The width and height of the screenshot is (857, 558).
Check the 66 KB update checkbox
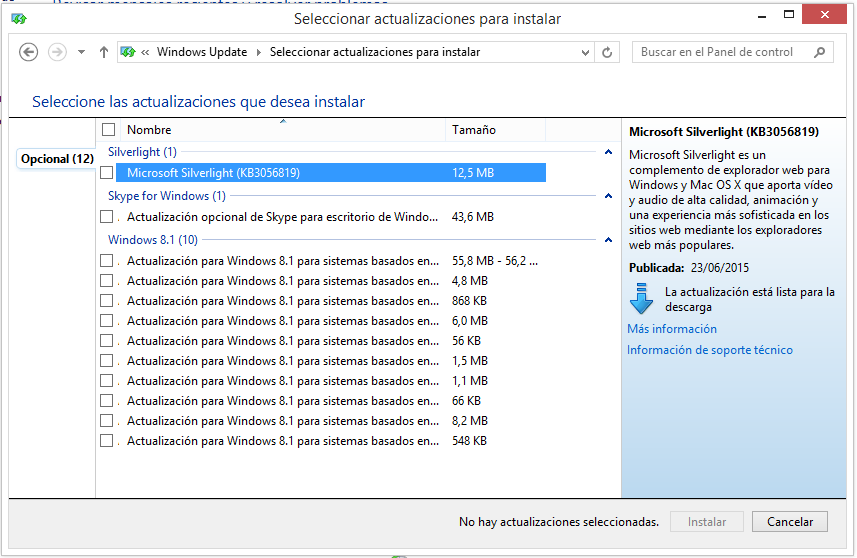point(107,401)
